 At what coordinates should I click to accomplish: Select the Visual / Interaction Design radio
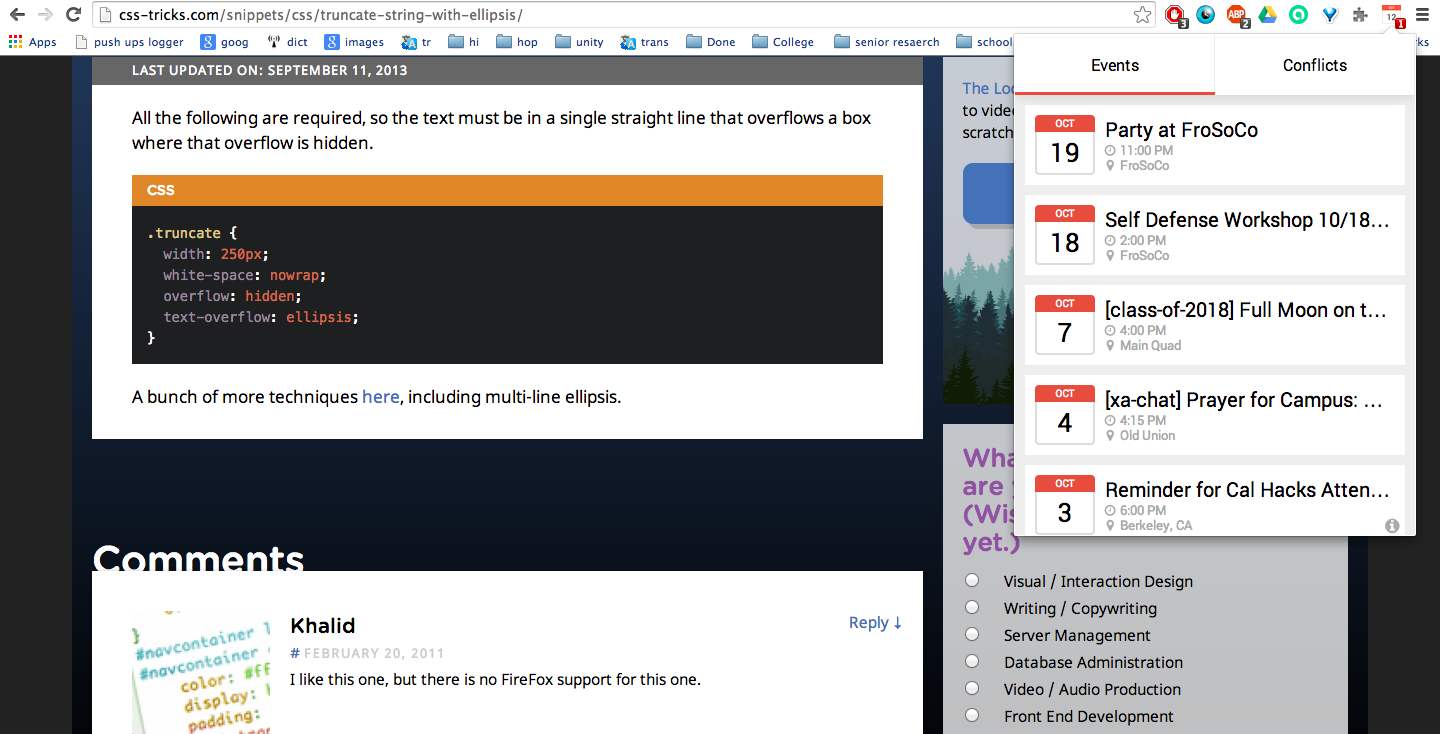coord(972,580)
